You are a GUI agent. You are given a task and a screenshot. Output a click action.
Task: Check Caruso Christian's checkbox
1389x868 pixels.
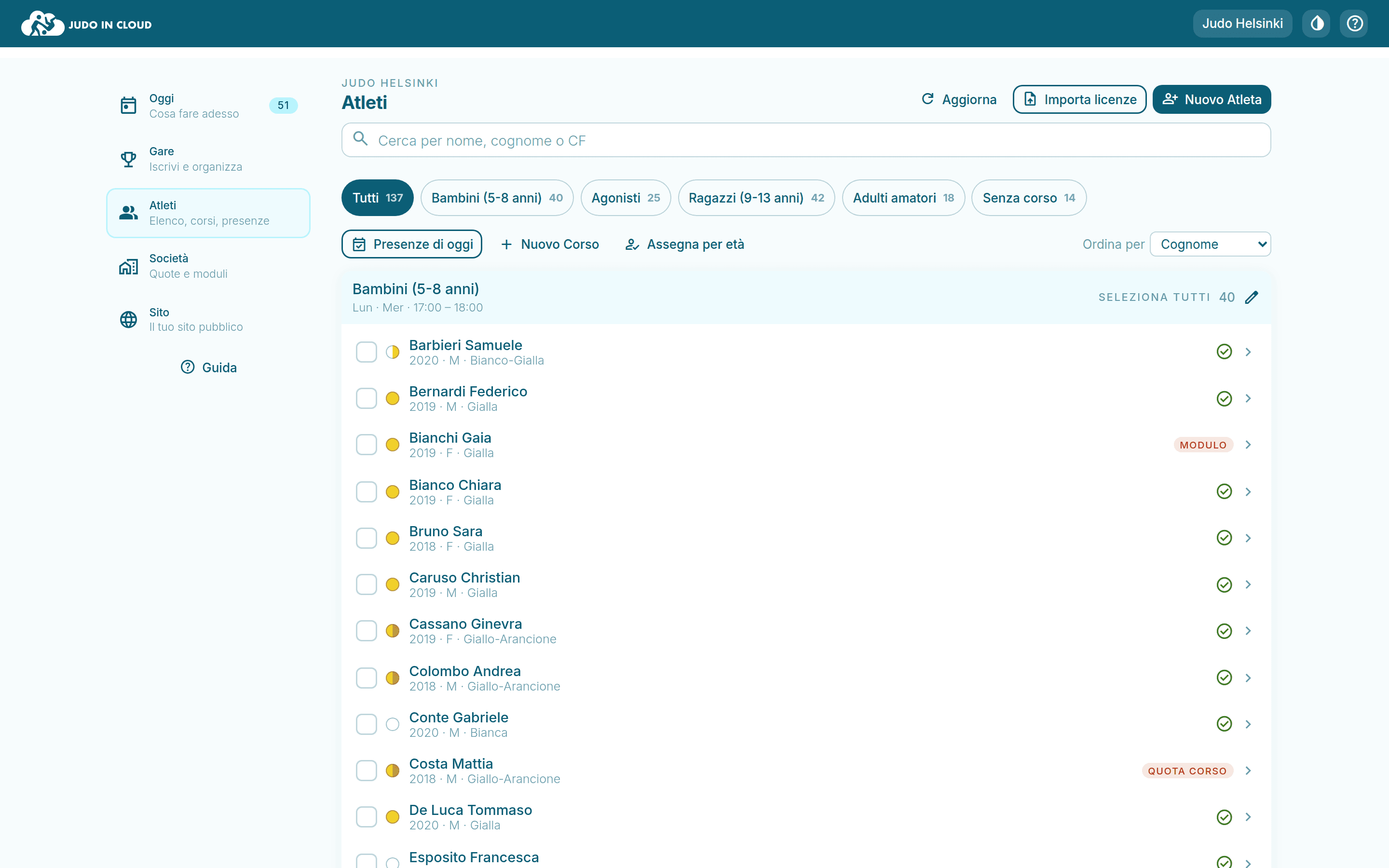click(x=366, y=584)
